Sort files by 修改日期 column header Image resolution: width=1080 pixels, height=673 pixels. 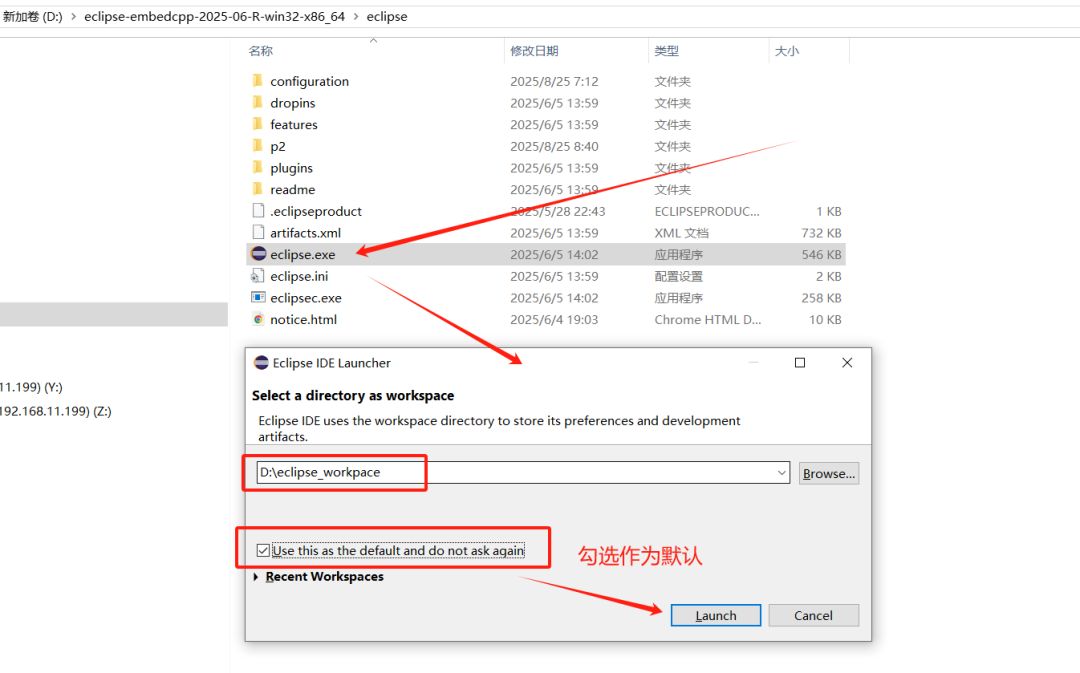click(x=534, y=51)
